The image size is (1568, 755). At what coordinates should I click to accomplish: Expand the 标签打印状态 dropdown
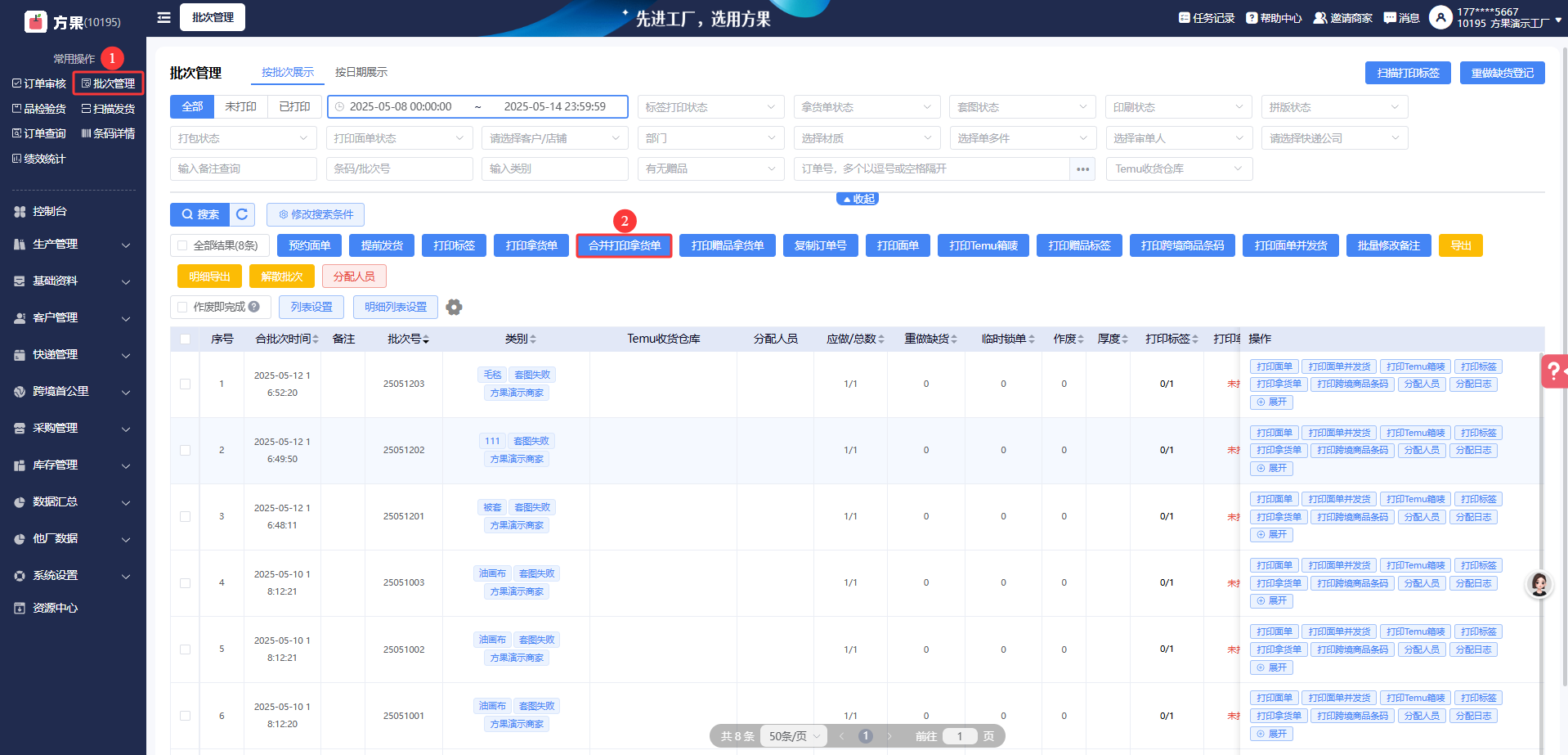710,107
